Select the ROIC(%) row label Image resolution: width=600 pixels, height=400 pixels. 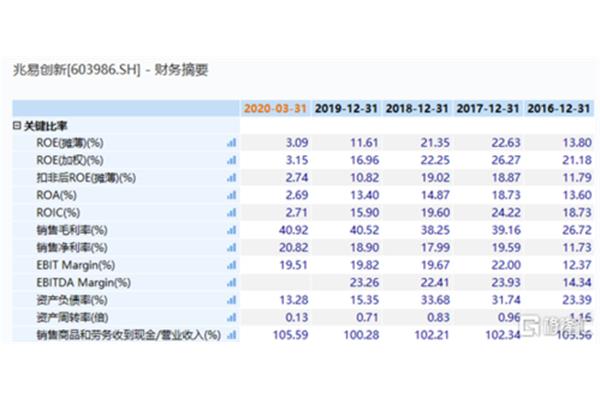pos(58,213)
